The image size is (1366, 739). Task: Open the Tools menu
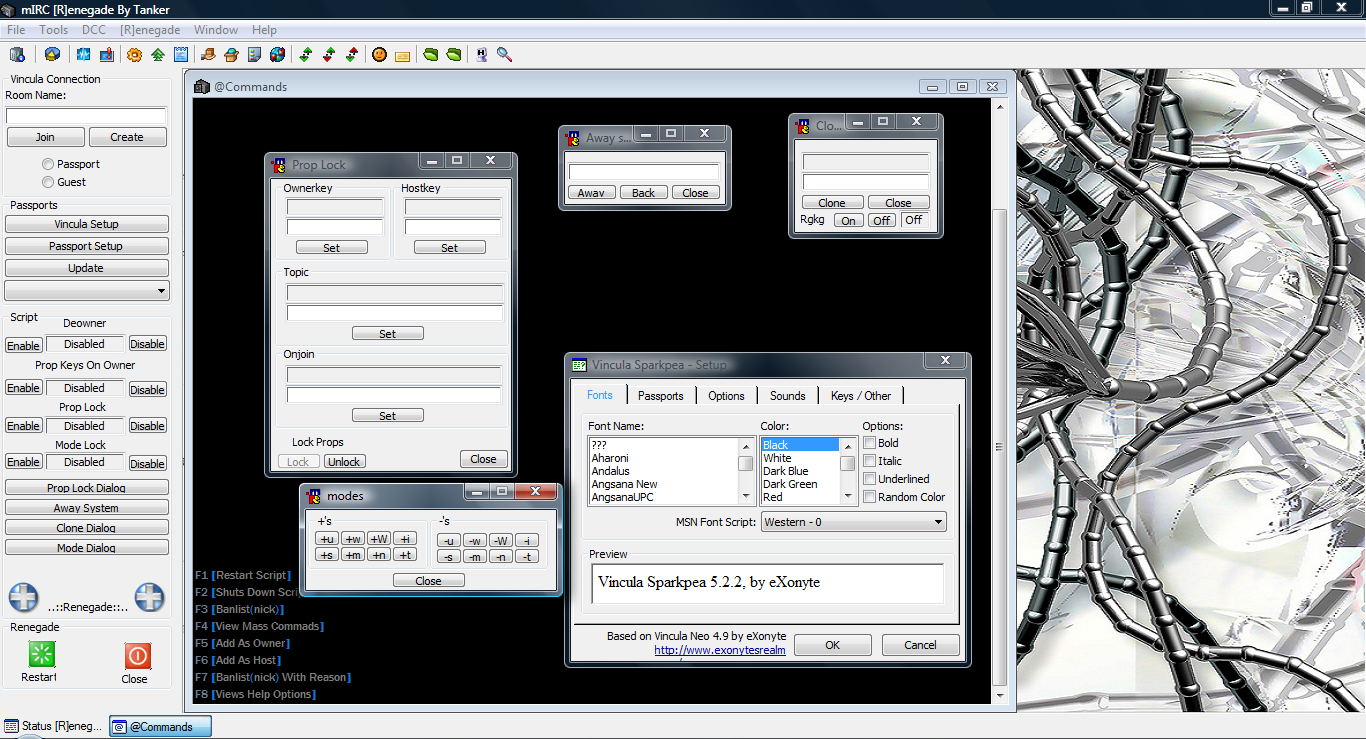54,30
